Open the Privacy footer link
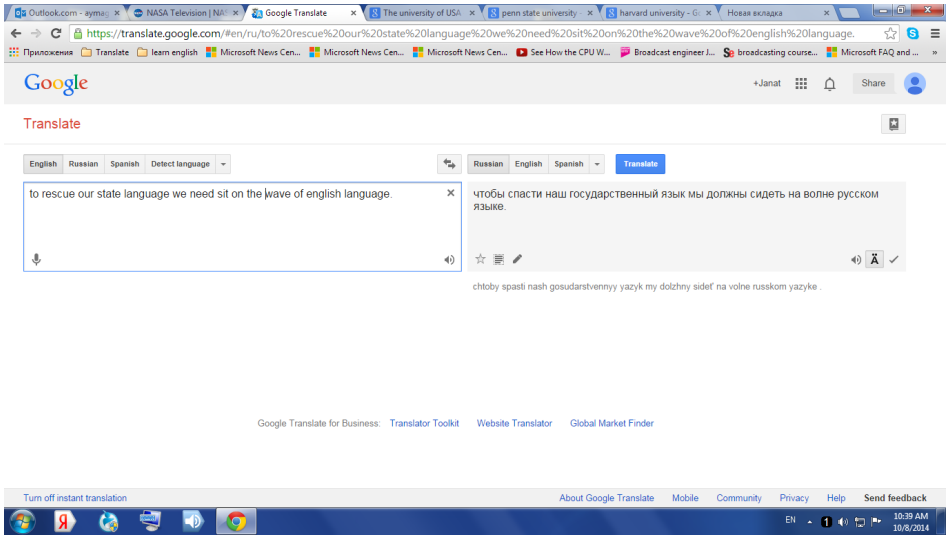Screen dimensions: 947x541 coord(794,498)
